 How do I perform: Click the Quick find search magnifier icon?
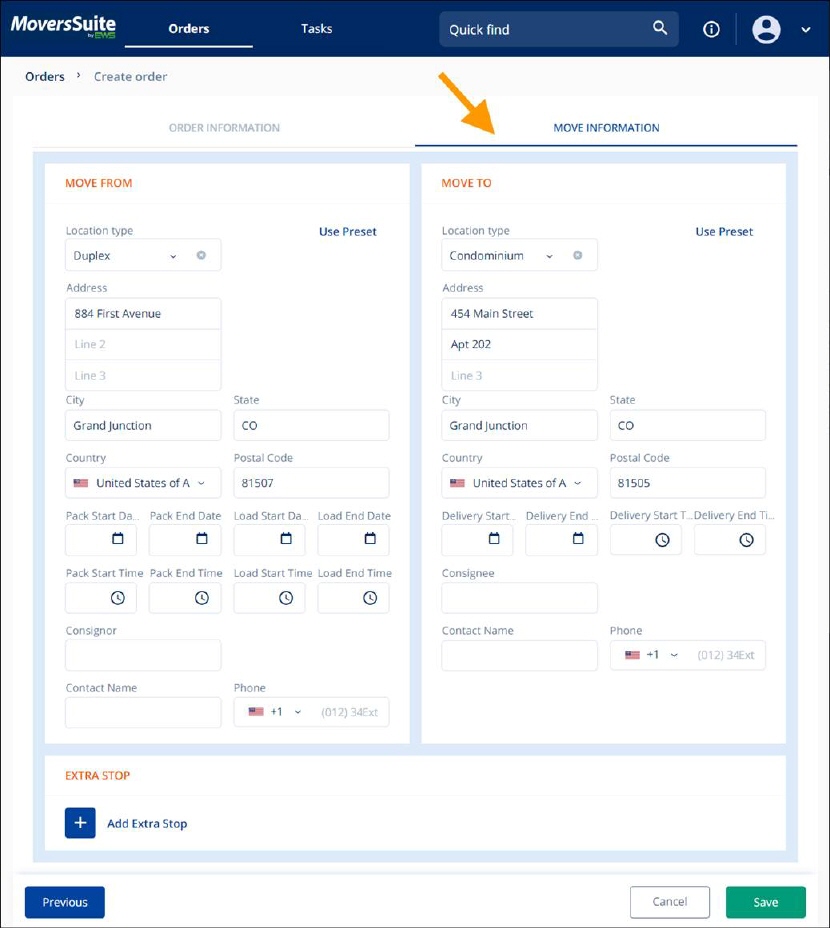point(660,28)
